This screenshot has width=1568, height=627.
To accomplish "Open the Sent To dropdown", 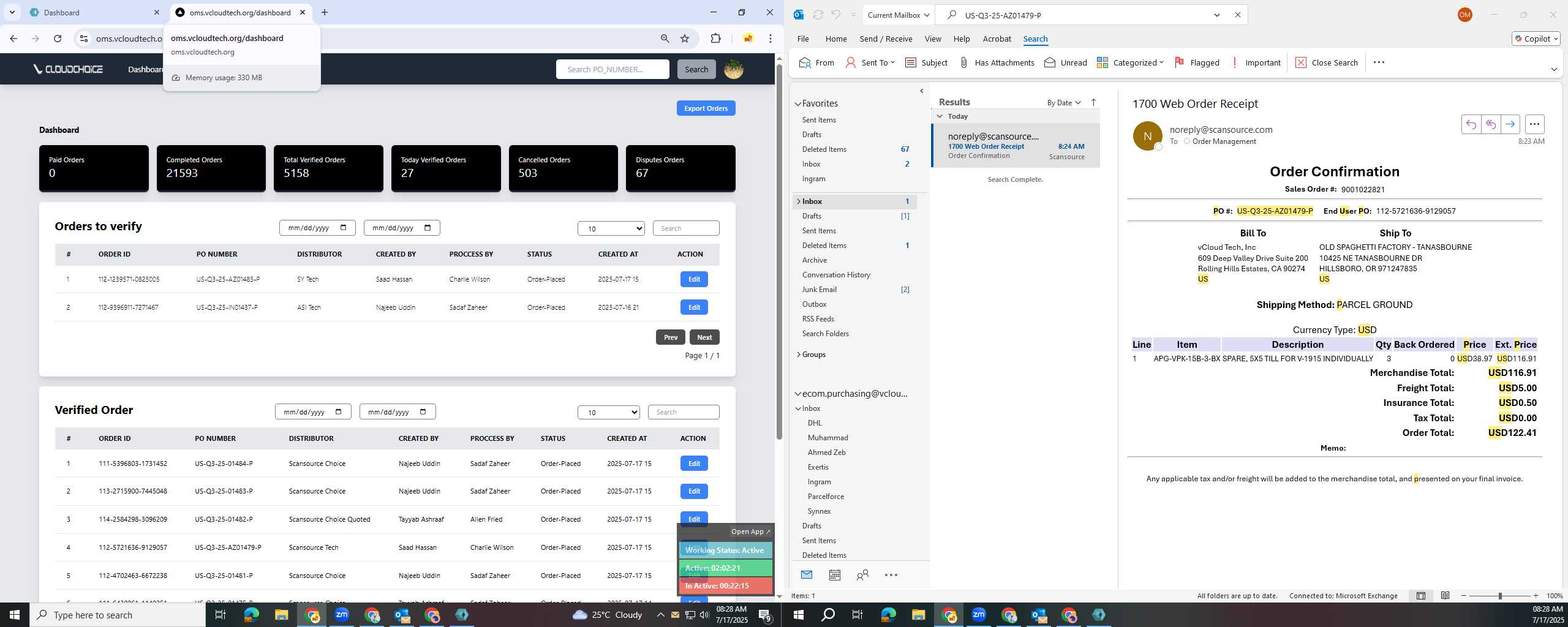I will coord(870,62).
